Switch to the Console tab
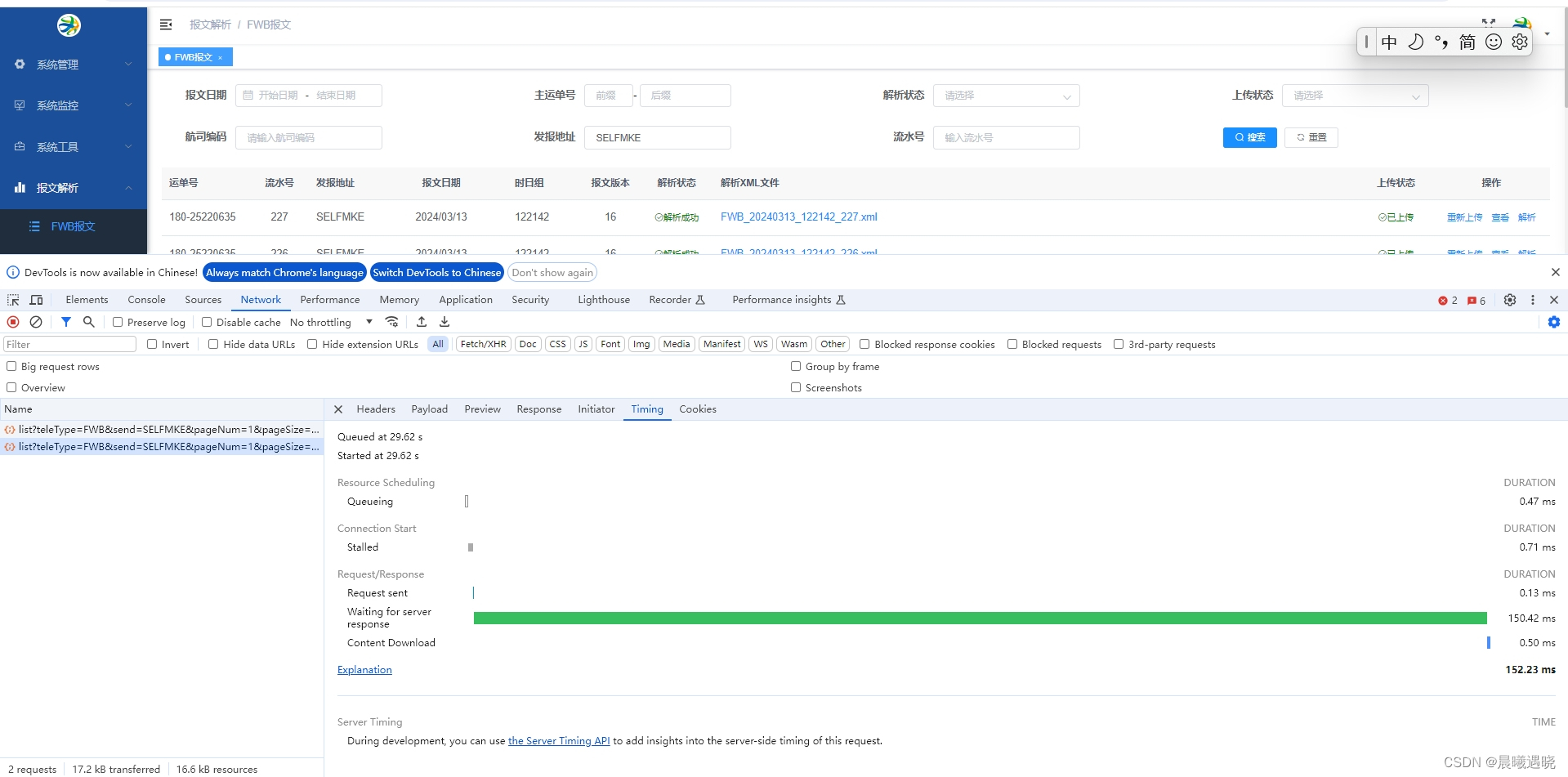This screenshot has width=1568, height=777. (146, 300)
